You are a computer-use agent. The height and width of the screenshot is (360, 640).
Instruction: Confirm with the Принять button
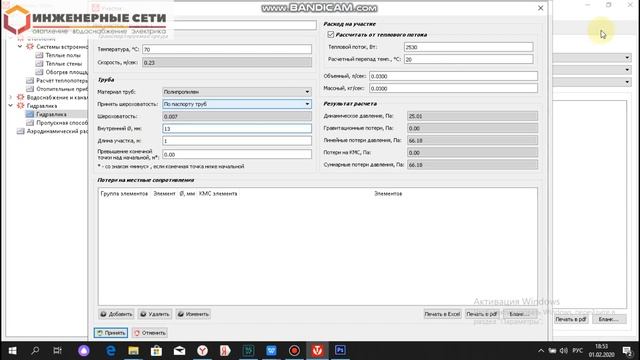[111, 333]
